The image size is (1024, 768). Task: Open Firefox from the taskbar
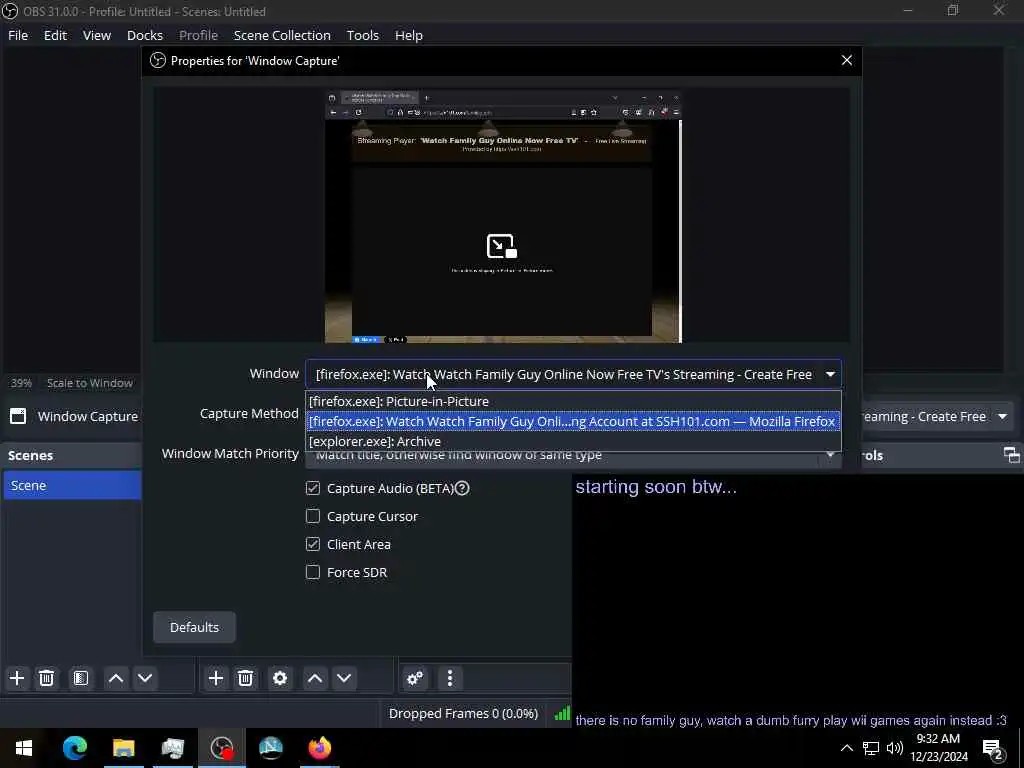click(320, 748)
